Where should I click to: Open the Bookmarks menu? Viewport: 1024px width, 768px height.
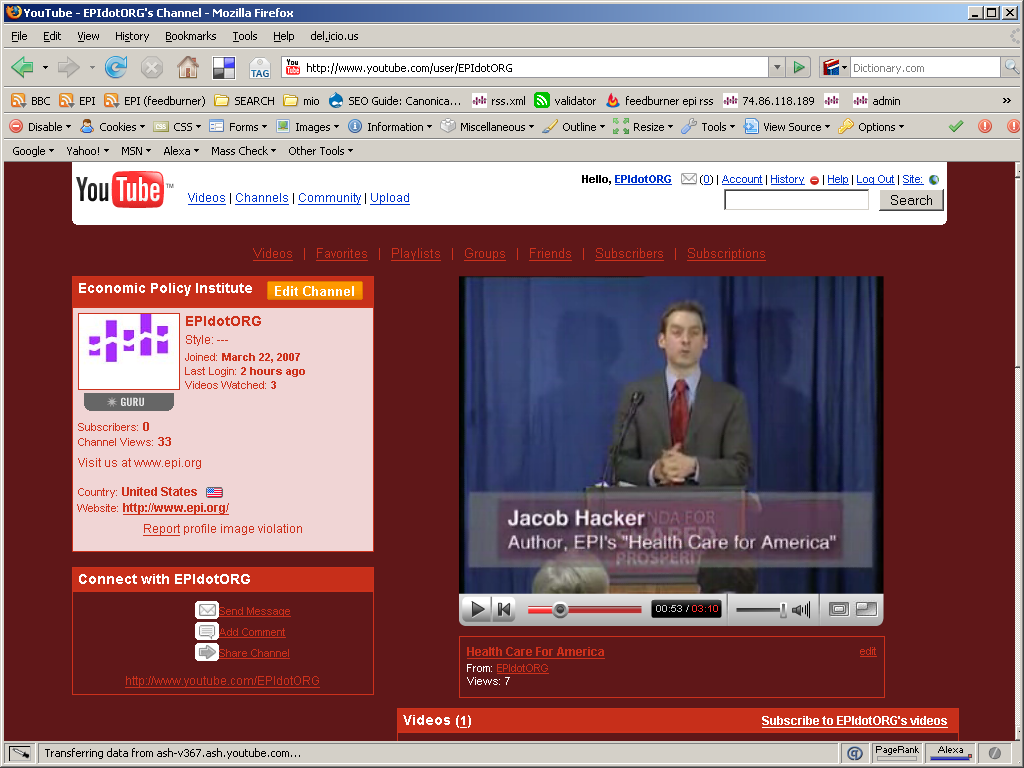pyautogui.click(x=190, y=36)
